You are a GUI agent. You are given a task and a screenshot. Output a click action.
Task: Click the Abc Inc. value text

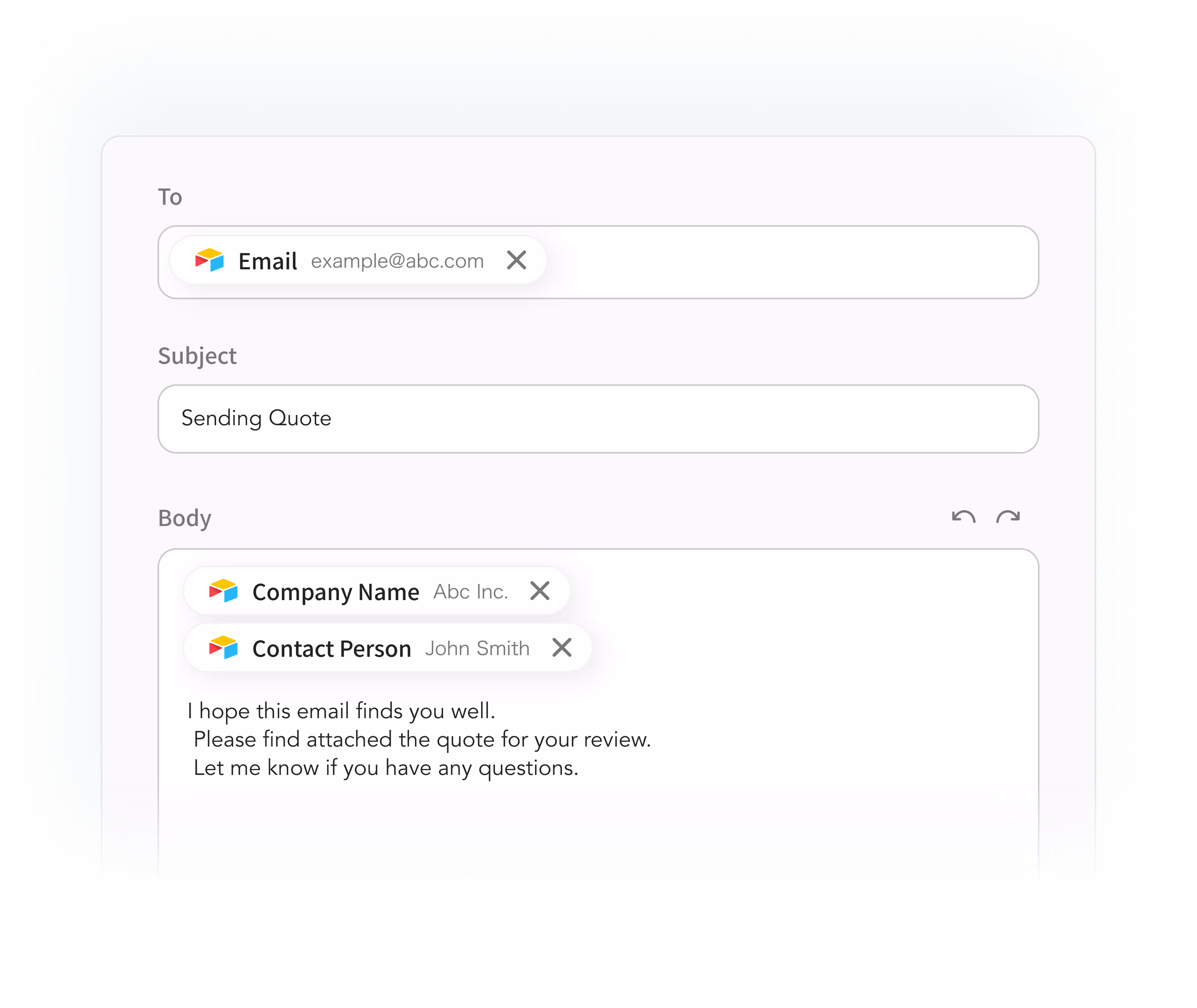click(471, 592)
